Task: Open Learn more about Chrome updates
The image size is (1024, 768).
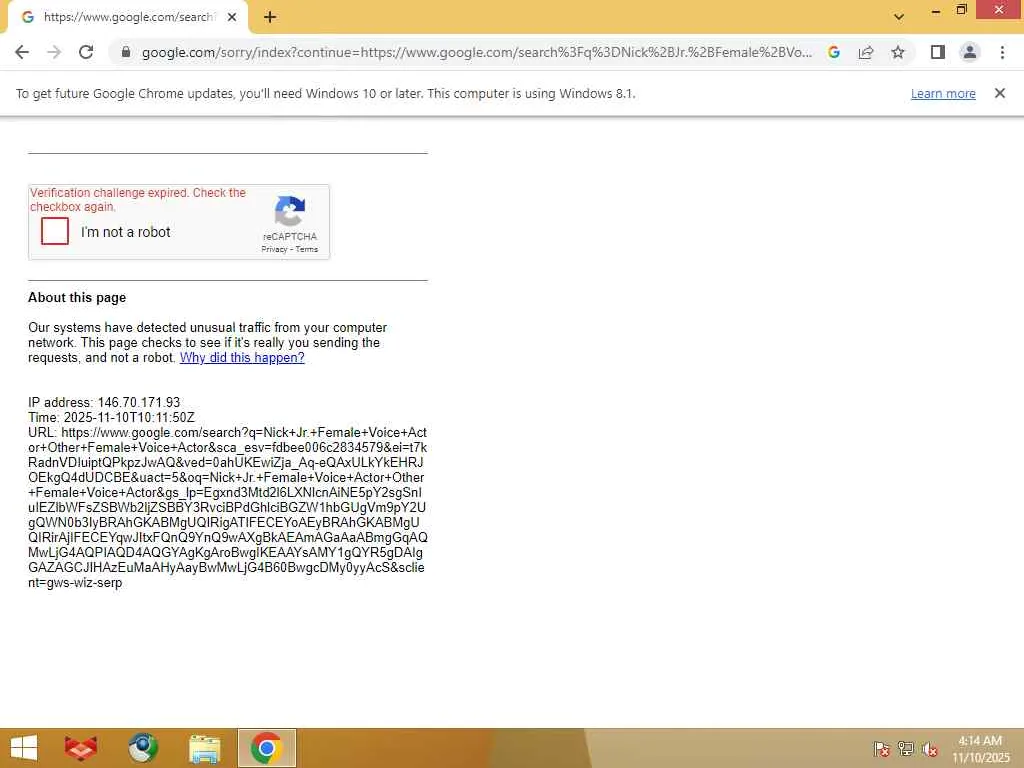Action: [943, 93]
